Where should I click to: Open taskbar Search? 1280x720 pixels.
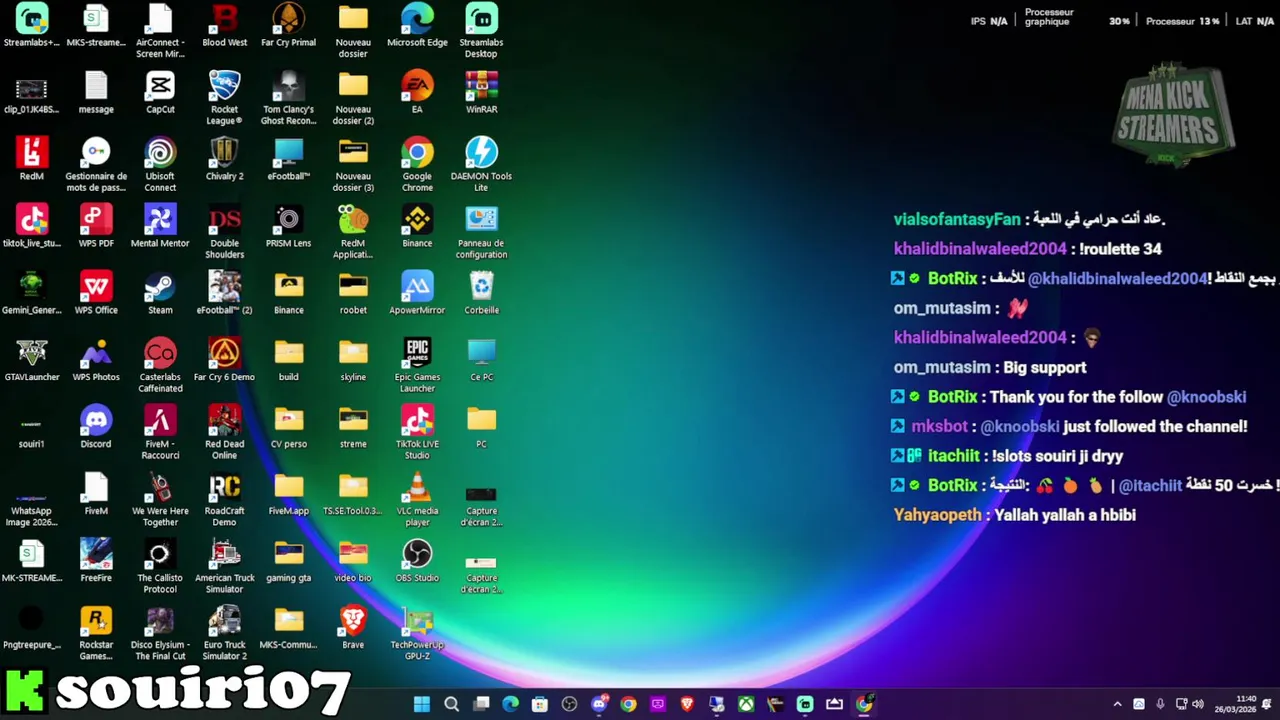point(451,704)
